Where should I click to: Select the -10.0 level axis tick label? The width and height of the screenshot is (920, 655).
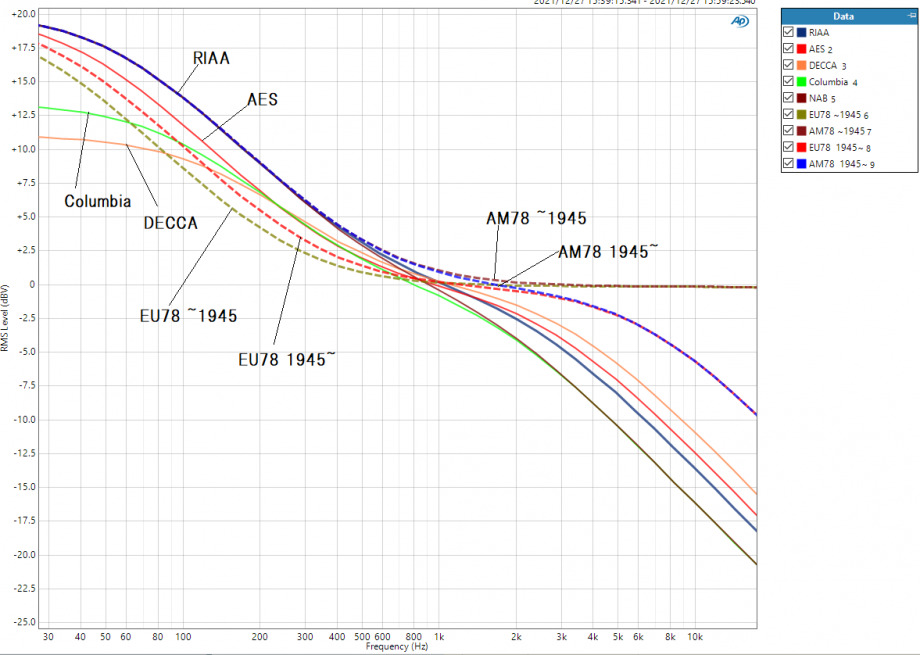[x=23, y=420]
